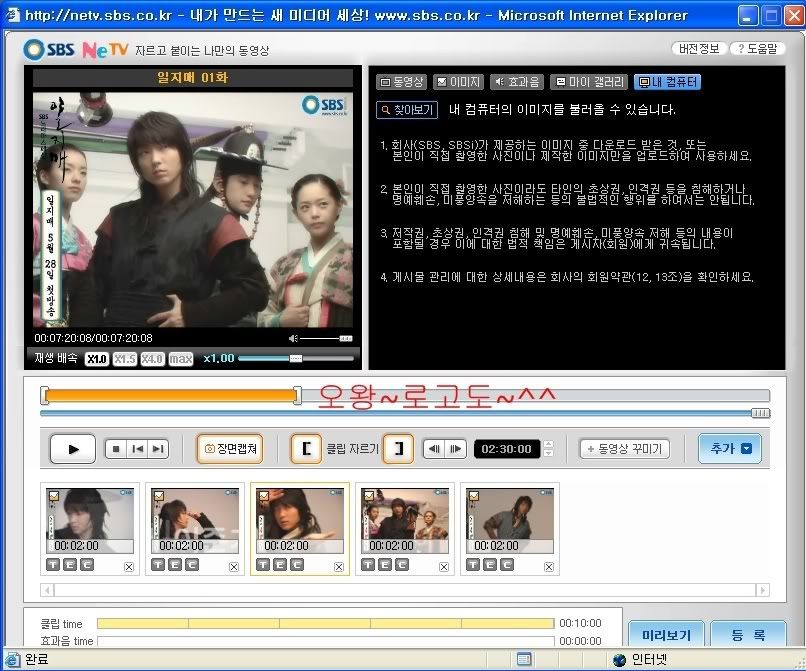Remove the fifth clip with its X icon

point(549,567)
